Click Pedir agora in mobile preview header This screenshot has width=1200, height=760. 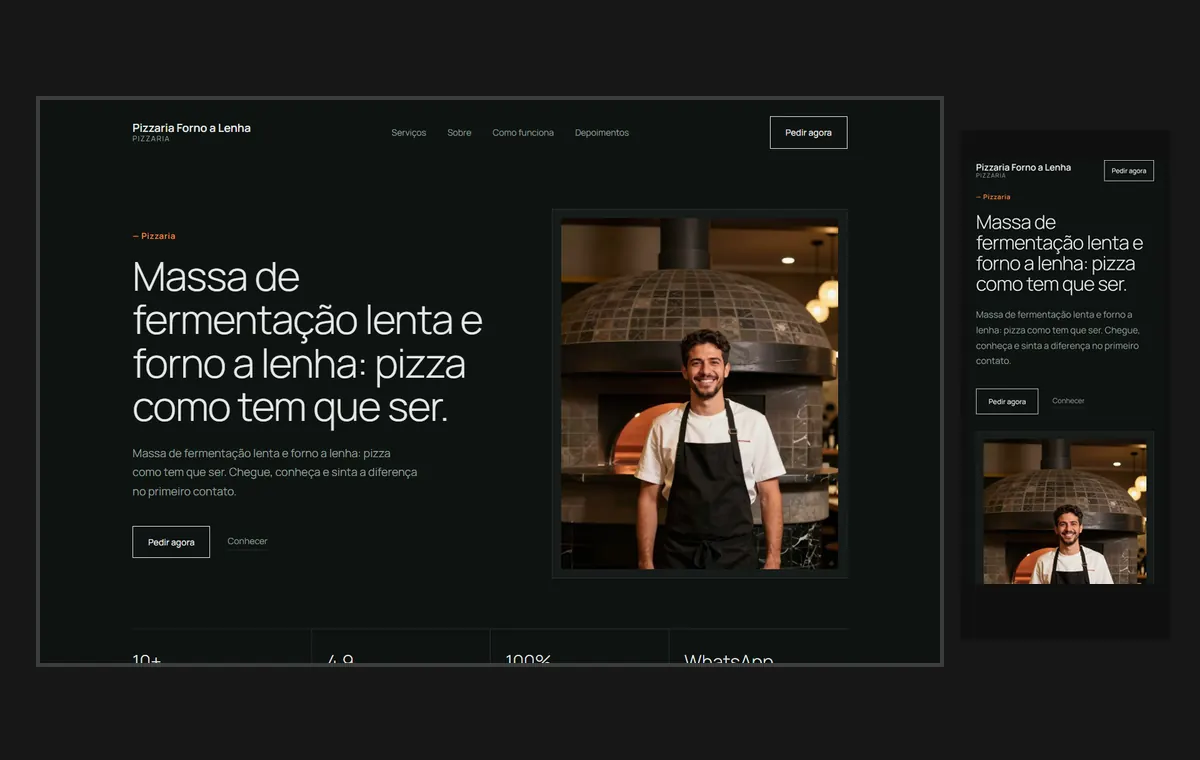point(1129,171)
